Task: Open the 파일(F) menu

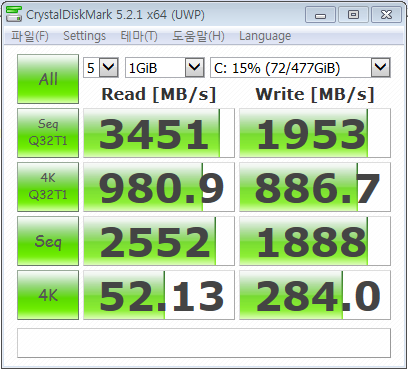Action: [30, 36]
